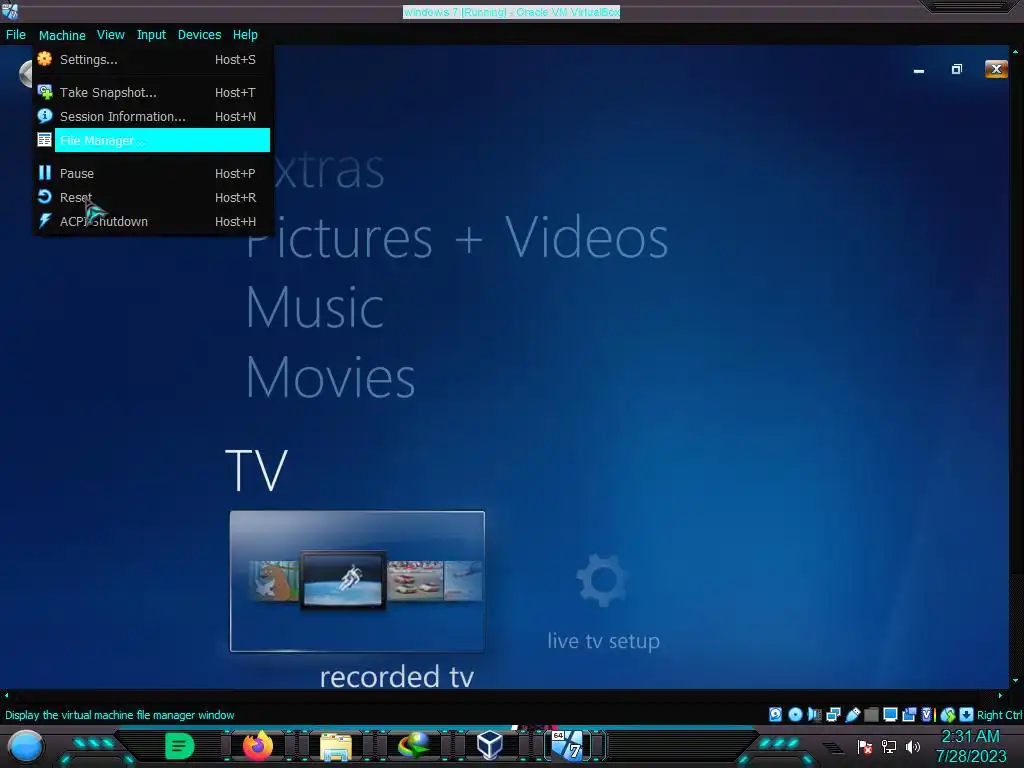This screenshot has height=768, width=1024.
Task: Click the Right Ctrl host key label
Action: (x=999, y=715)
